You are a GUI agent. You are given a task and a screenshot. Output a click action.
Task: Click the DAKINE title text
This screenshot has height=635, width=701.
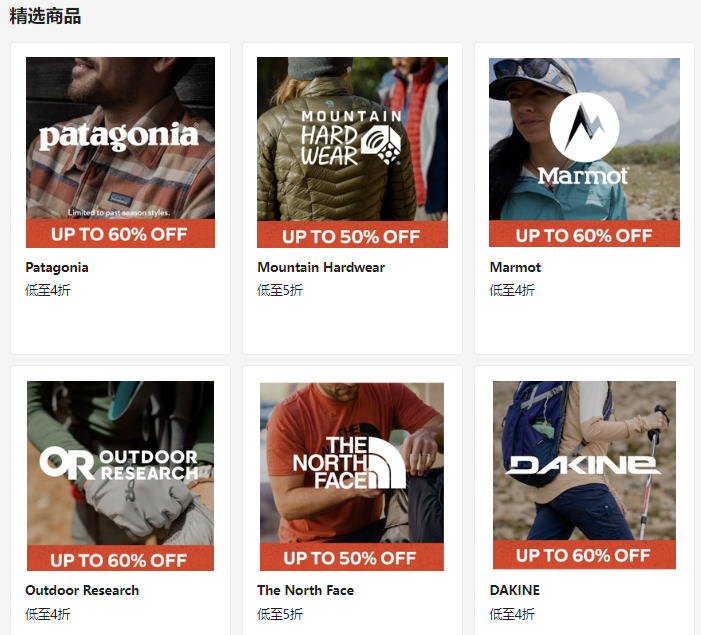pos(515,590)
